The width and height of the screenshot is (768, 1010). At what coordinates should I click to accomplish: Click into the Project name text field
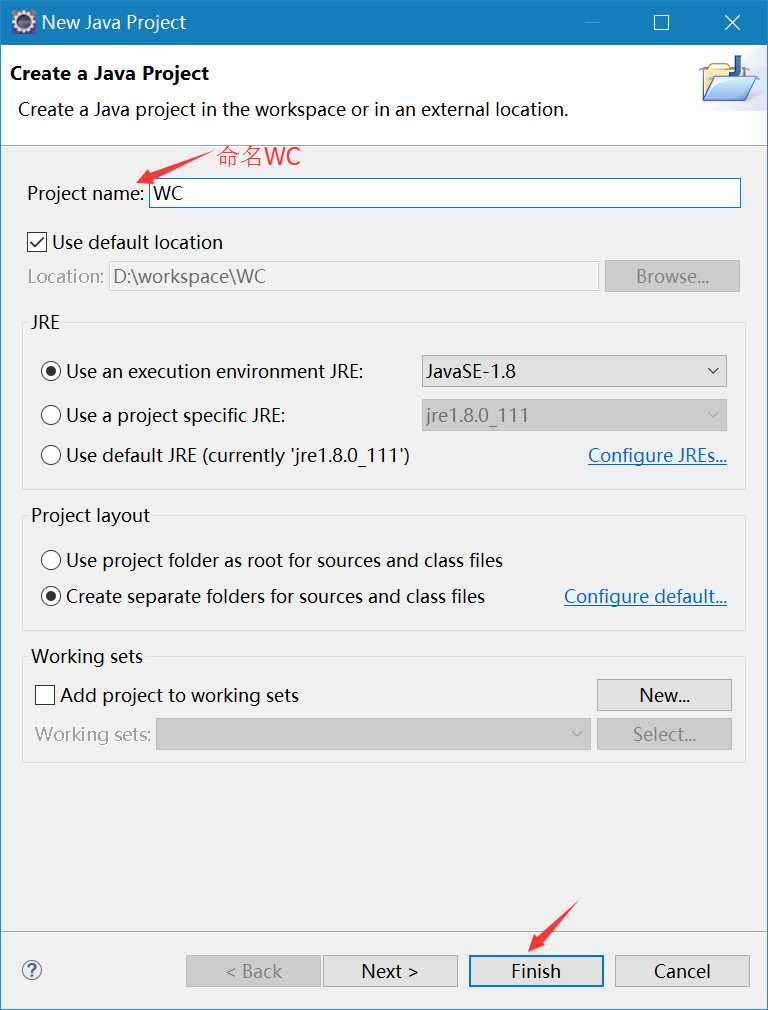tap(444, 193)
